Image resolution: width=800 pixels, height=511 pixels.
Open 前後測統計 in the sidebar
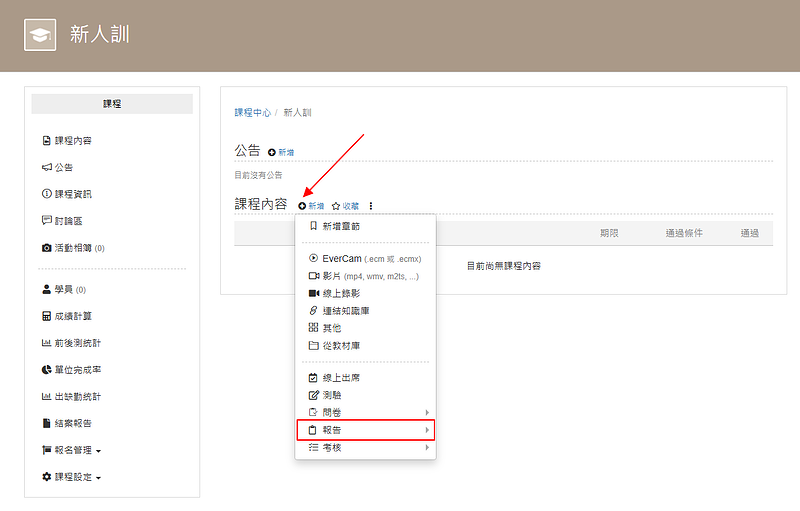click(x=71, y=343)
